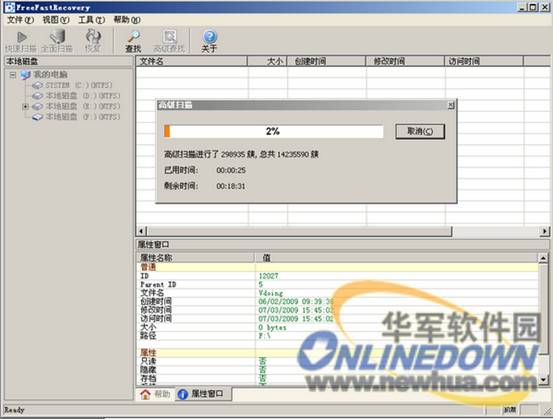The width and height of the screenshot is (553, 419).
Task: Select the 存档 property row
Action: coord(338,378)
